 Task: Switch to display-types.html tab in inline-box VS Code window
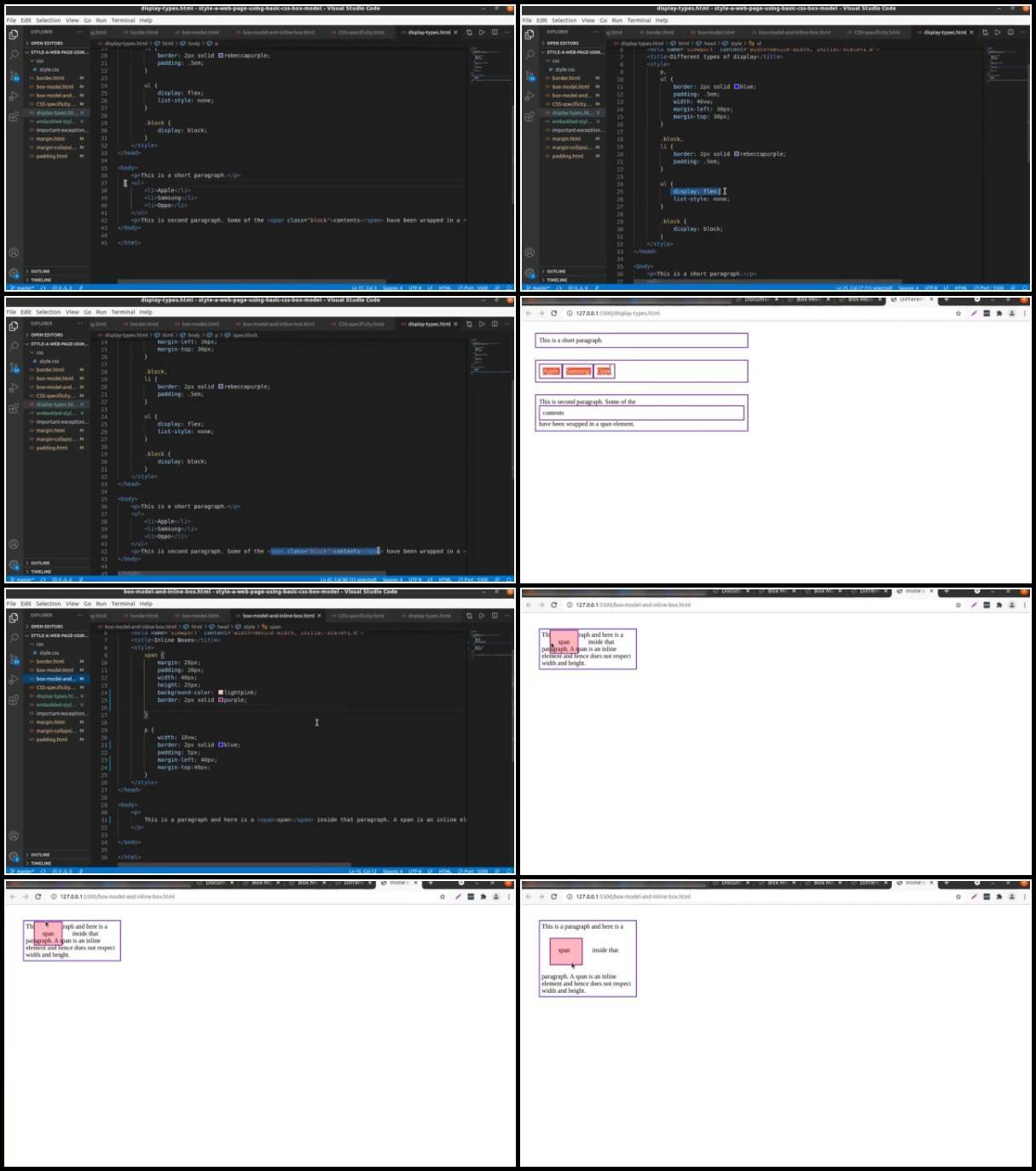(428, 616)
